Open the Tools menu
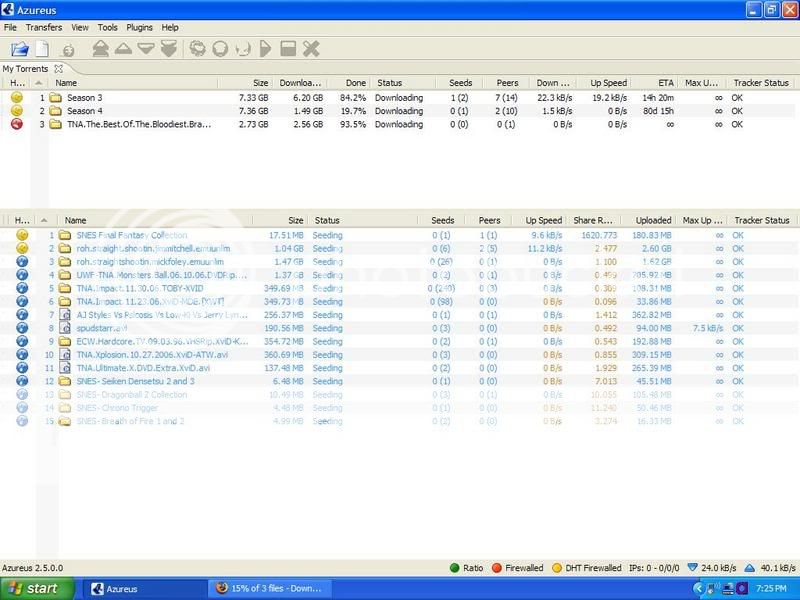 108,28
